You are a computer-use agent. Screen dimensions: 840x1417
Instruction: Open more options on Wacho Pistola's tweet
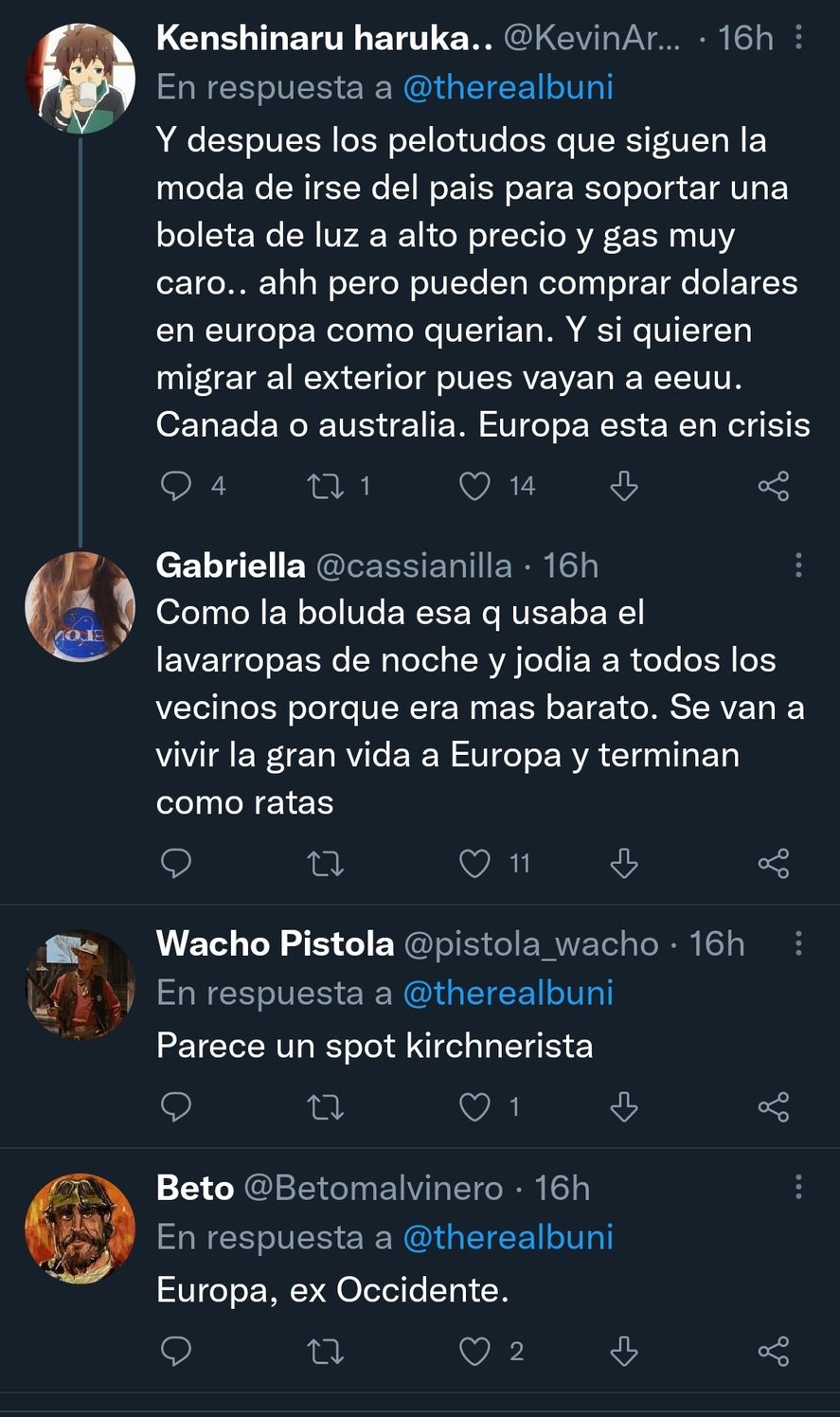(x=799, y=943)
